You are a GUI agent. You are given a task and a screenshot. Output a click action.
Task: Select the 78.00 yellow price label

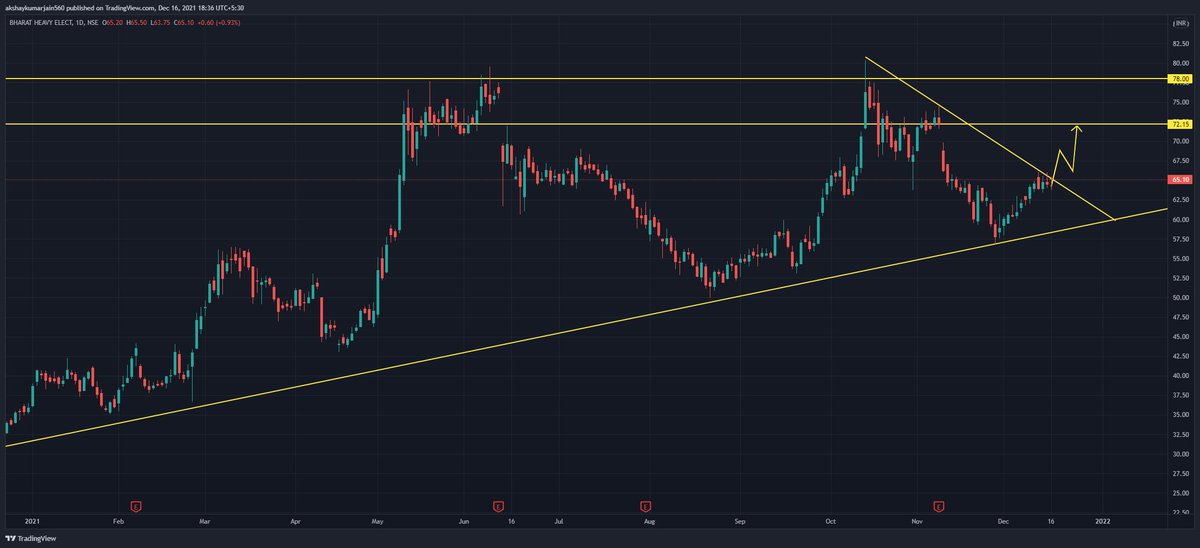click(1180, 78)
